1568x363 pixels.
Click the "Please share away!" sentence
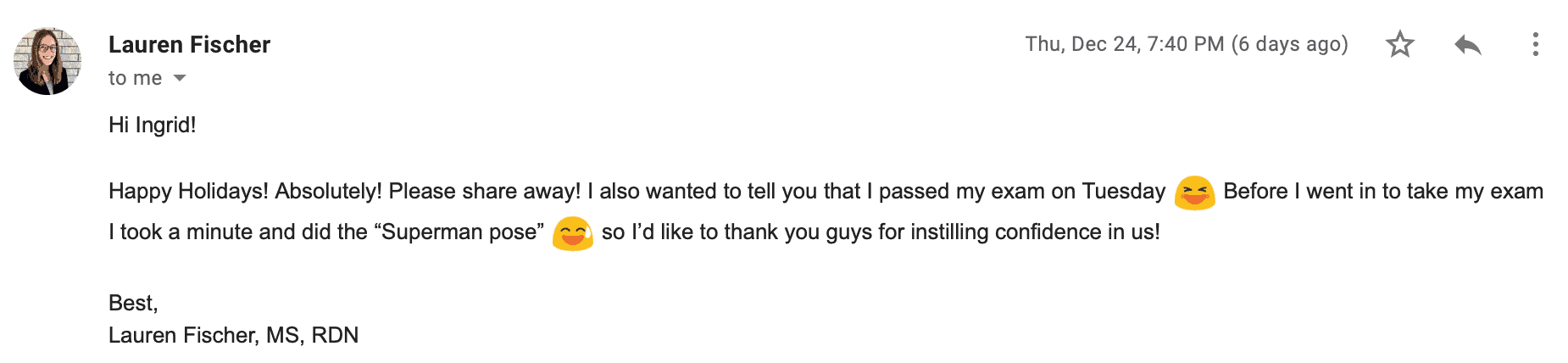point(485,192)
